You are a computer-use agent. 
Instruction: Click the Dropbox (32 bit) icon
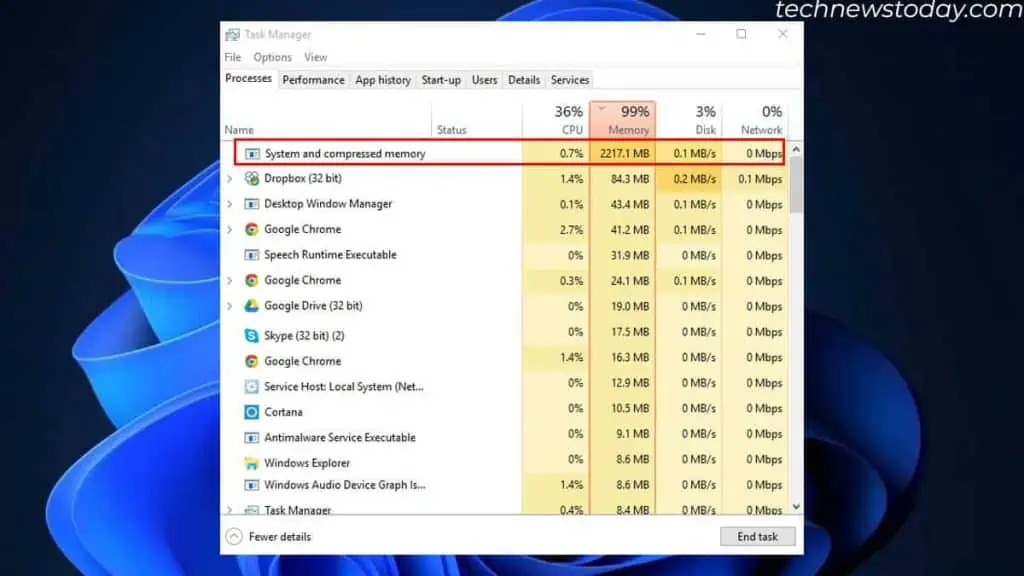(251, 178)
